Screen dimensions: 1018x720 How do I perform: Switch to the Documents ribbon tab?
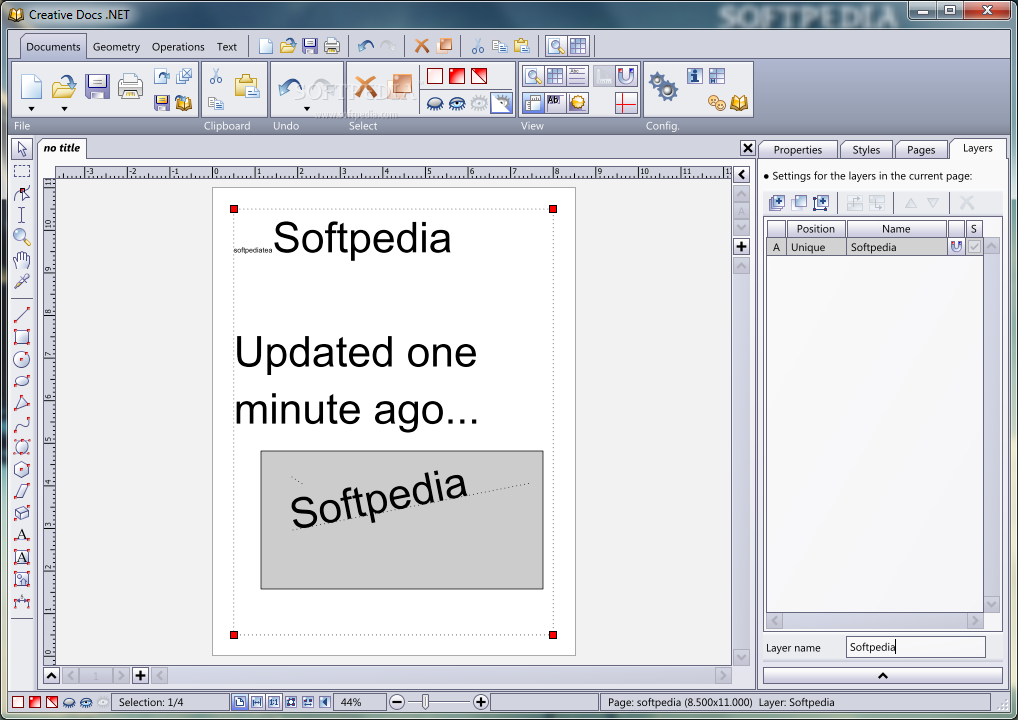(53, 47)
